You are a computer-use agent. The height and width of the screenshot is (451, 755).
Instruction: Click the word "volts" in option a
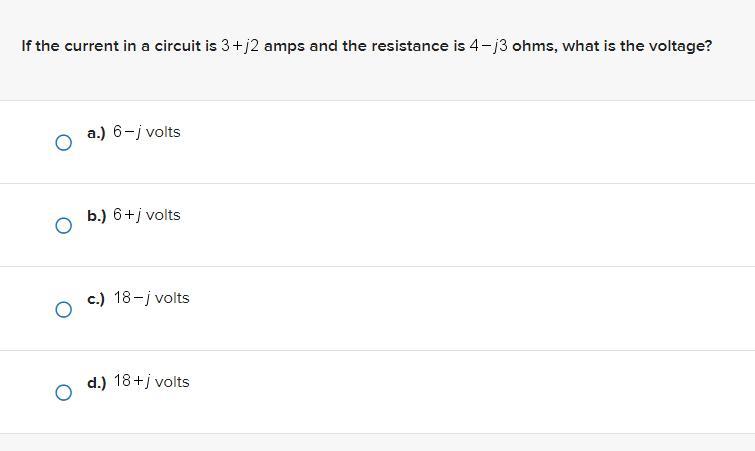tap(163, 132)
